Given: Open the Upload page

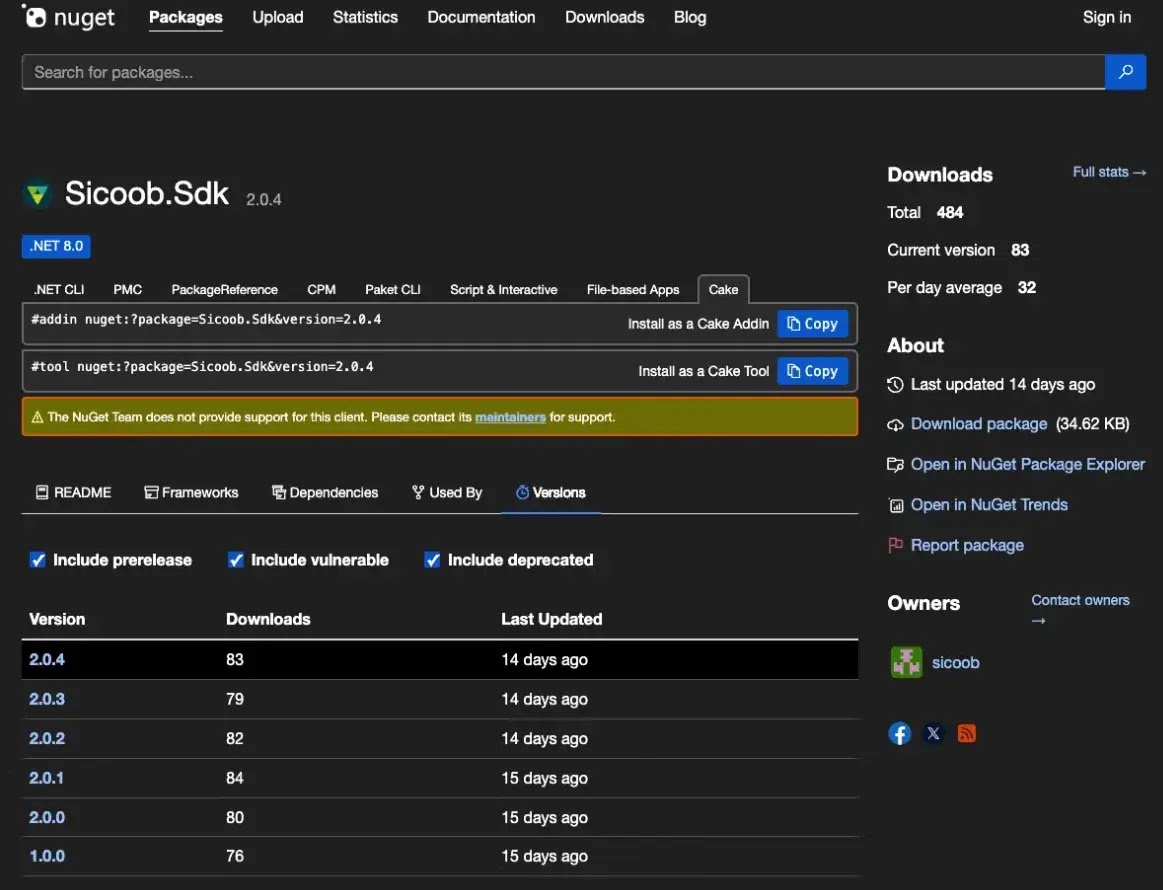Looking at the screenshot, I should pos(277,17).
